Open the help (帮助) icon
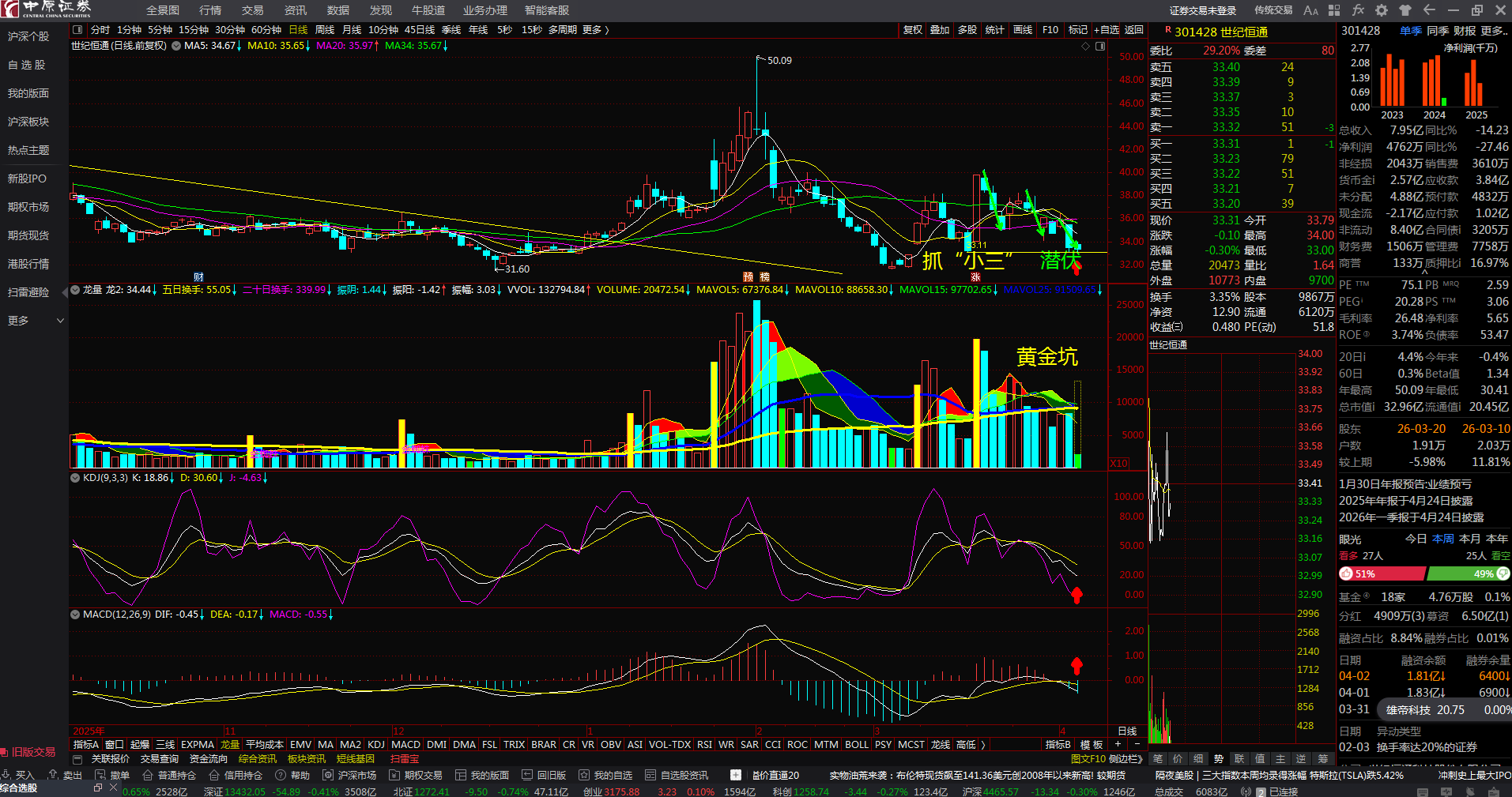Viewport: 1512px width, 797px height. pos(280,775)
